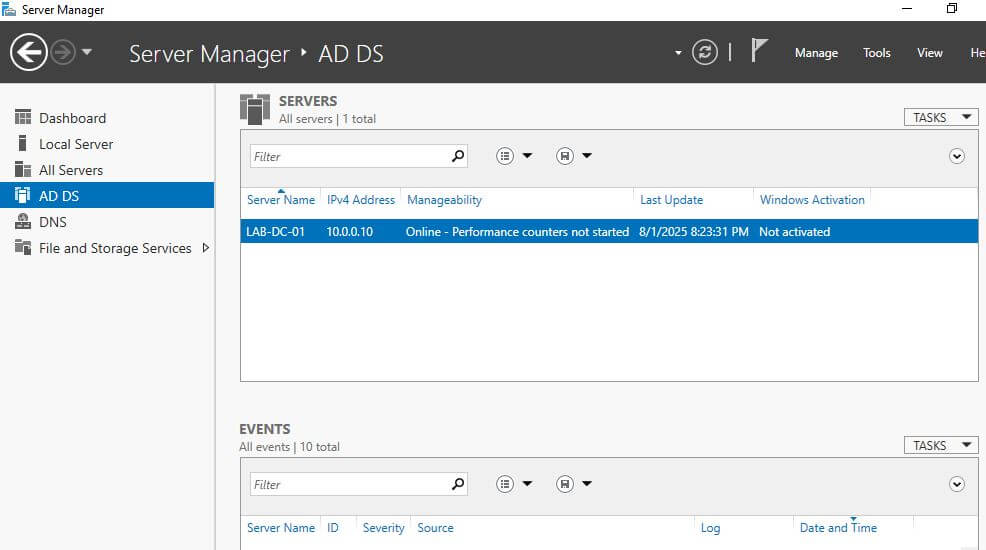
Task: Sort by Manageability column
Action: [x=444, y=200]
